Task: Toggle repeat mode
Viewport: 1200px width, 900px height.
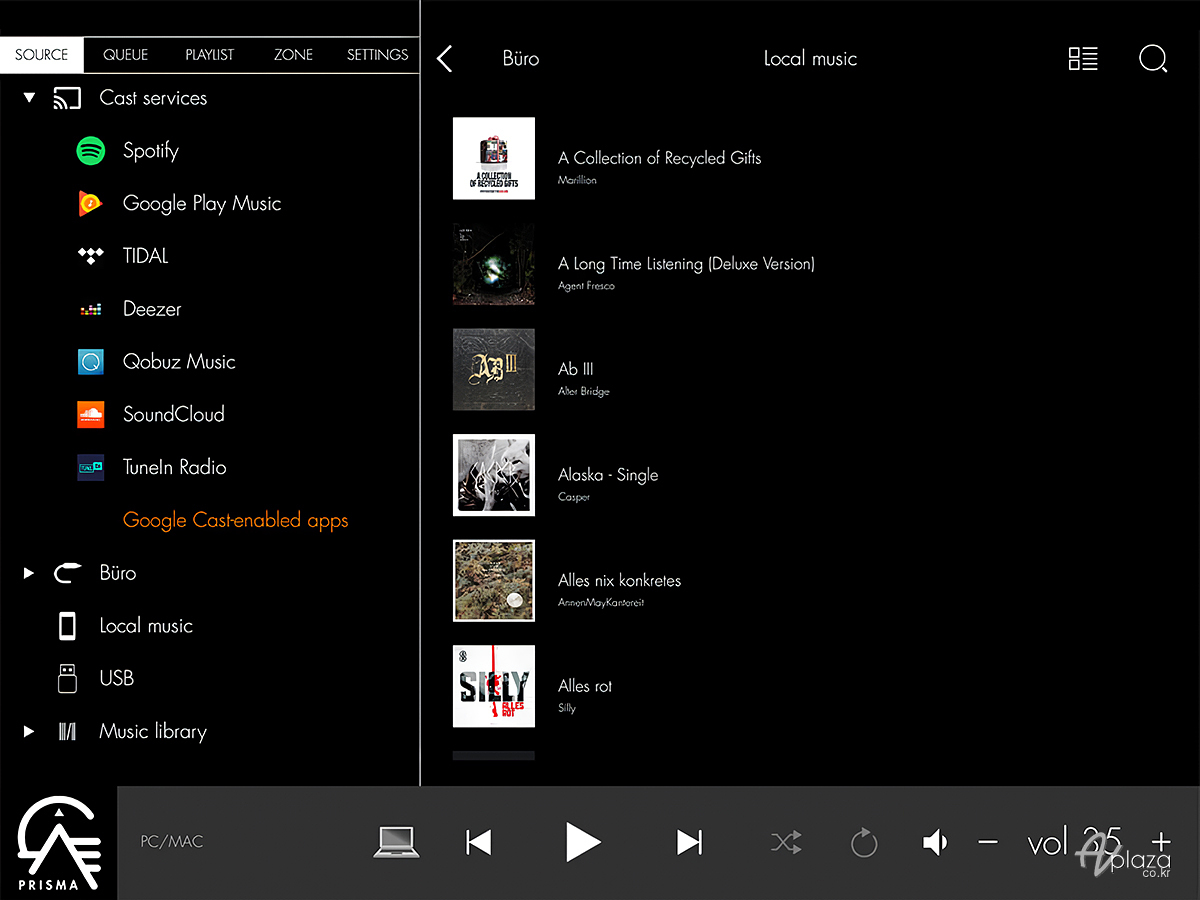Action: (x=864, y=843)
